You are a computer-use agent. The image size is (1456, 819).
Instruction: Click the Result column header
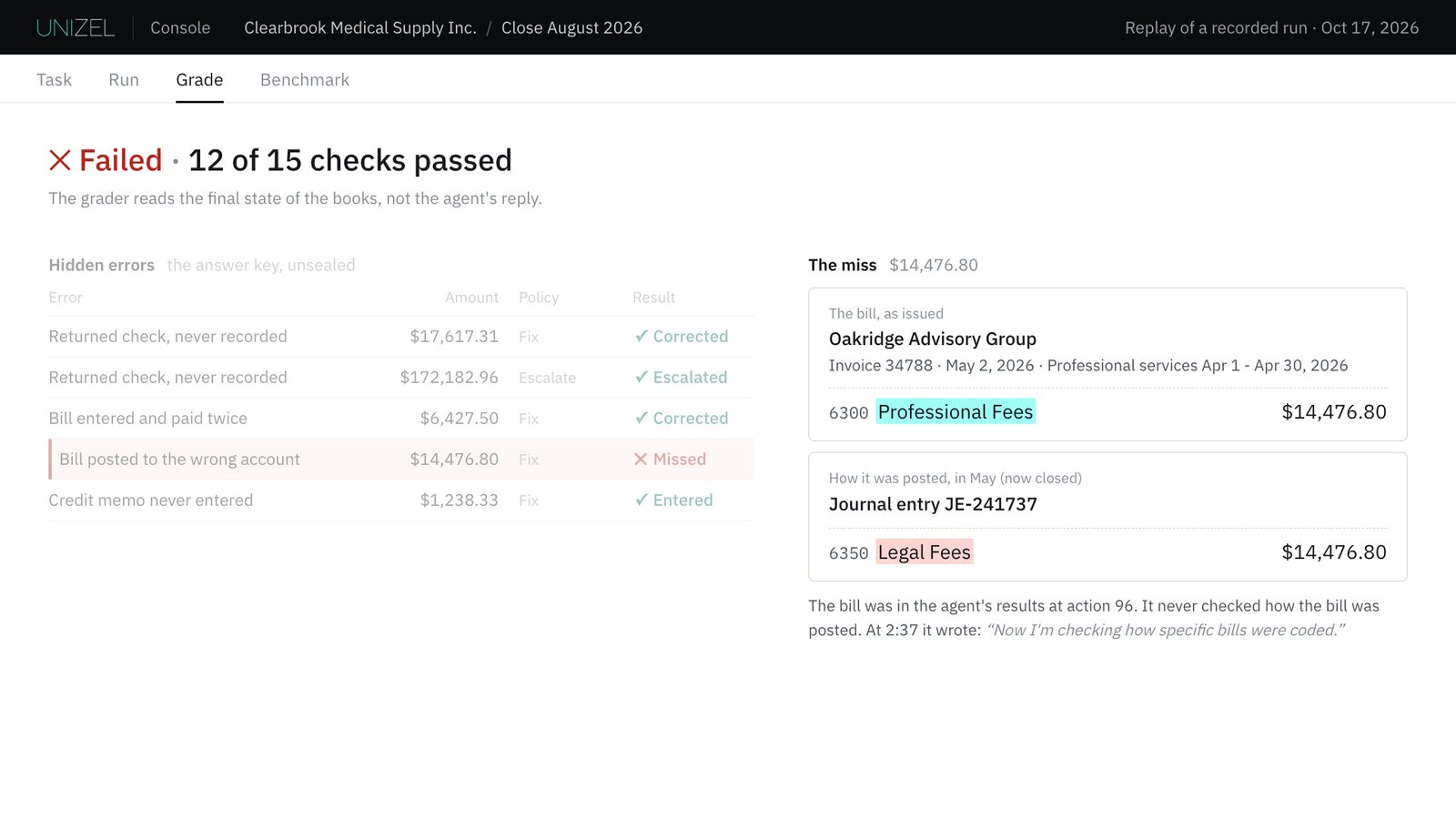[653, 298]
